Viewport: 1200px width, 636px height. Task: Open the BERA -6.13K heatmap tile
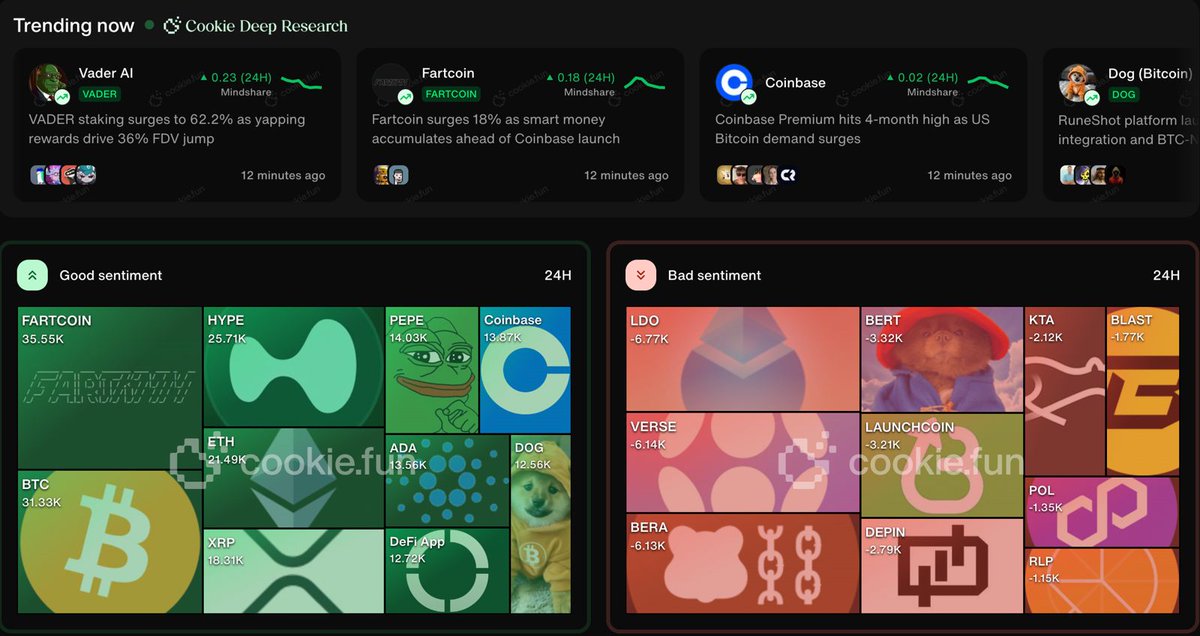point(742,563)
